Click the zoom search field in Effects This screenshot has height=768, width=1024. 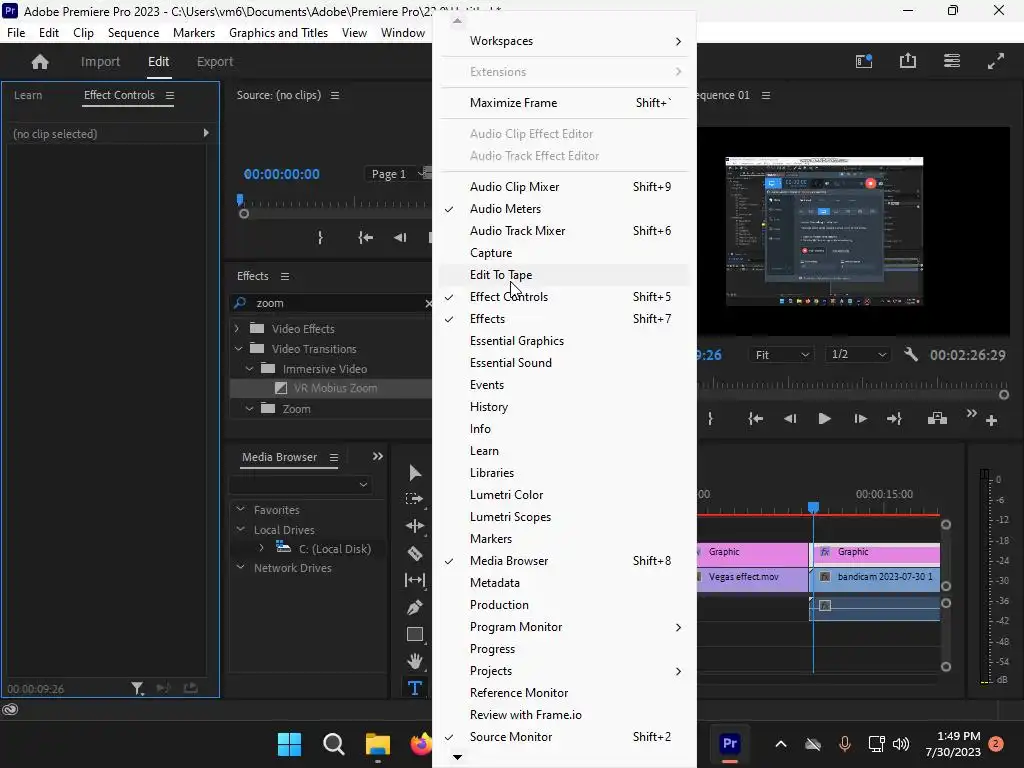333,303
